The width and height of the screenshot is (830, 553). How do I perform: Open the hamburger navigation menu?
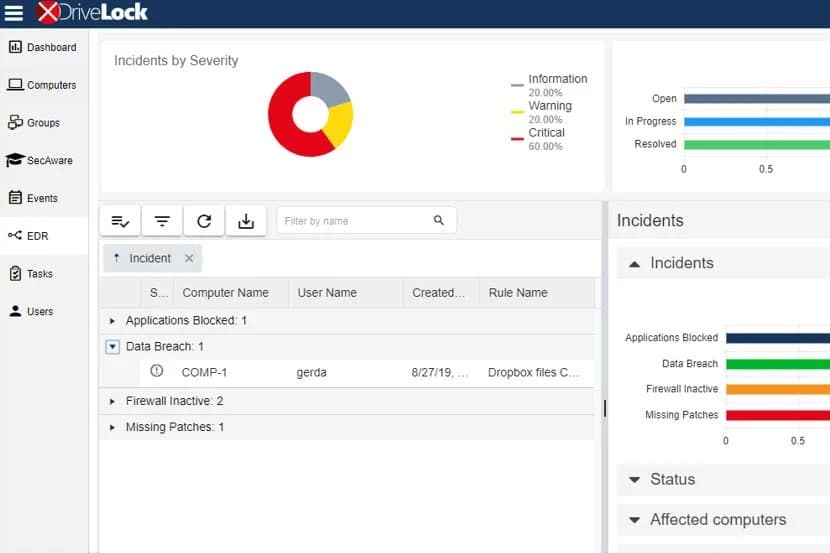(x=13, y=13)
